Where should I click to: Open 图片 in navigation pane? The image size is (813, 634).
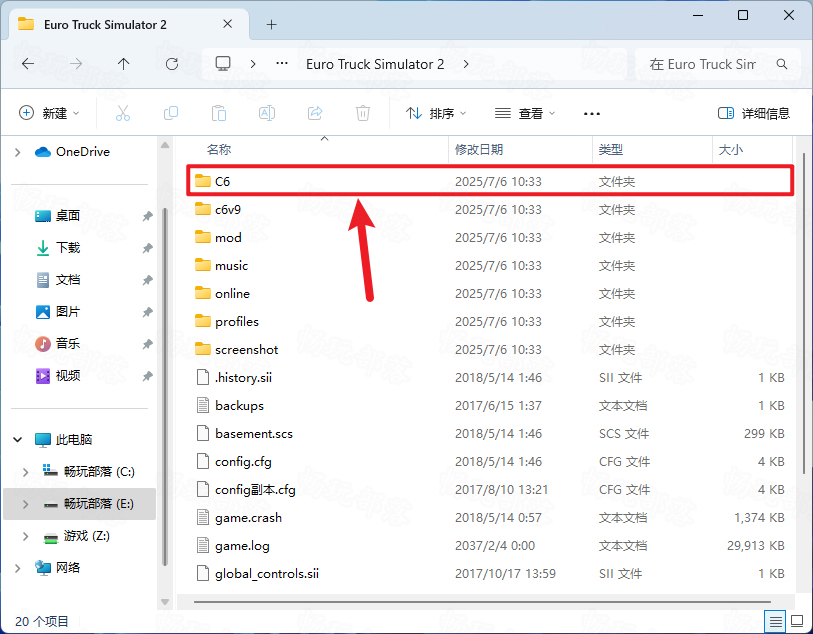coord(68,312)
